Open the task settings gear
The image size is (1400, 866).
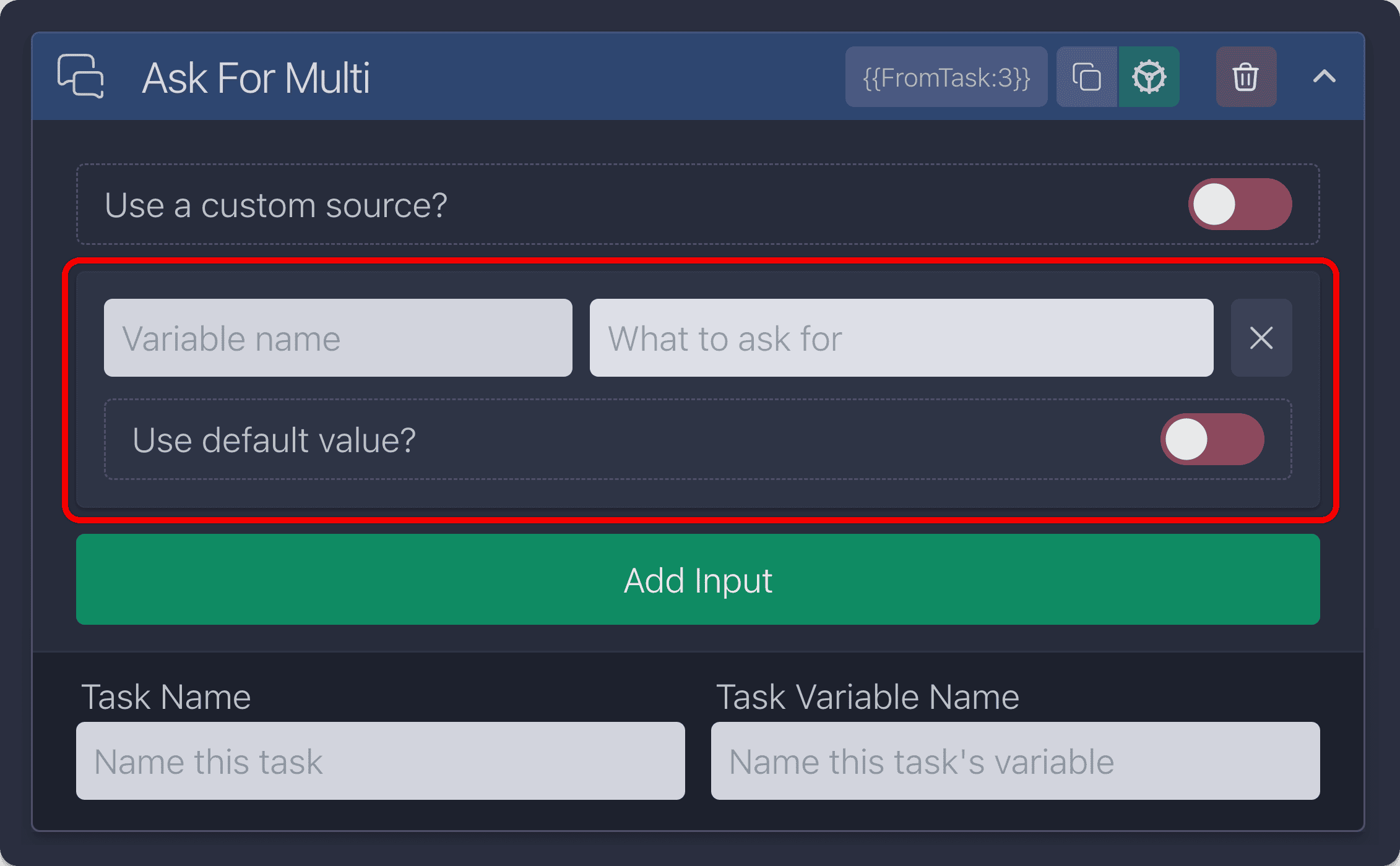[1148, 77]
